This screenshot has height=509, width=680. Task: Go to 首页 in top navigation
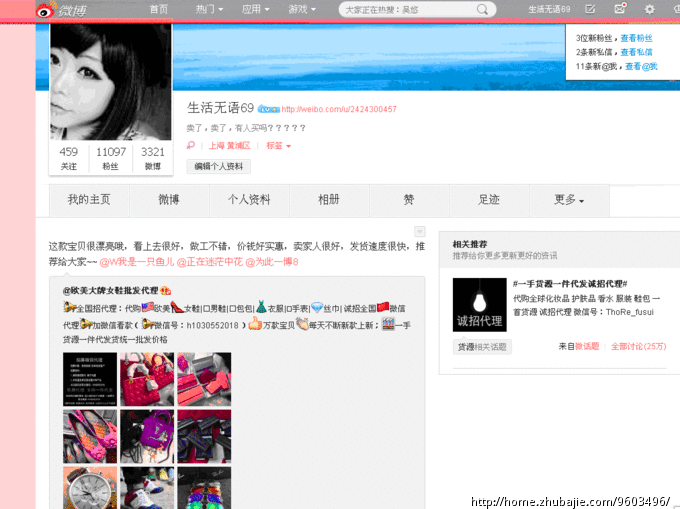159,9
